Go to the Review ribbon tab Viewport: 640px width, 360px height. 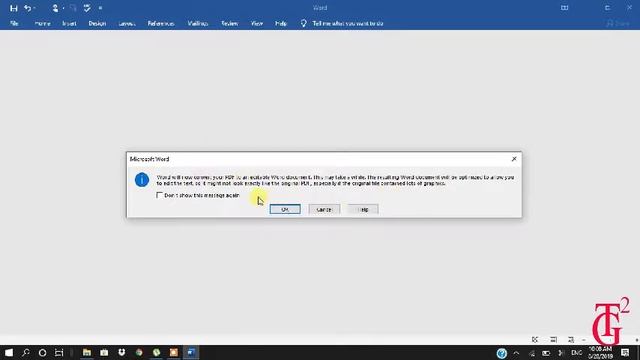pyautogui.click(x=229, y=24)
